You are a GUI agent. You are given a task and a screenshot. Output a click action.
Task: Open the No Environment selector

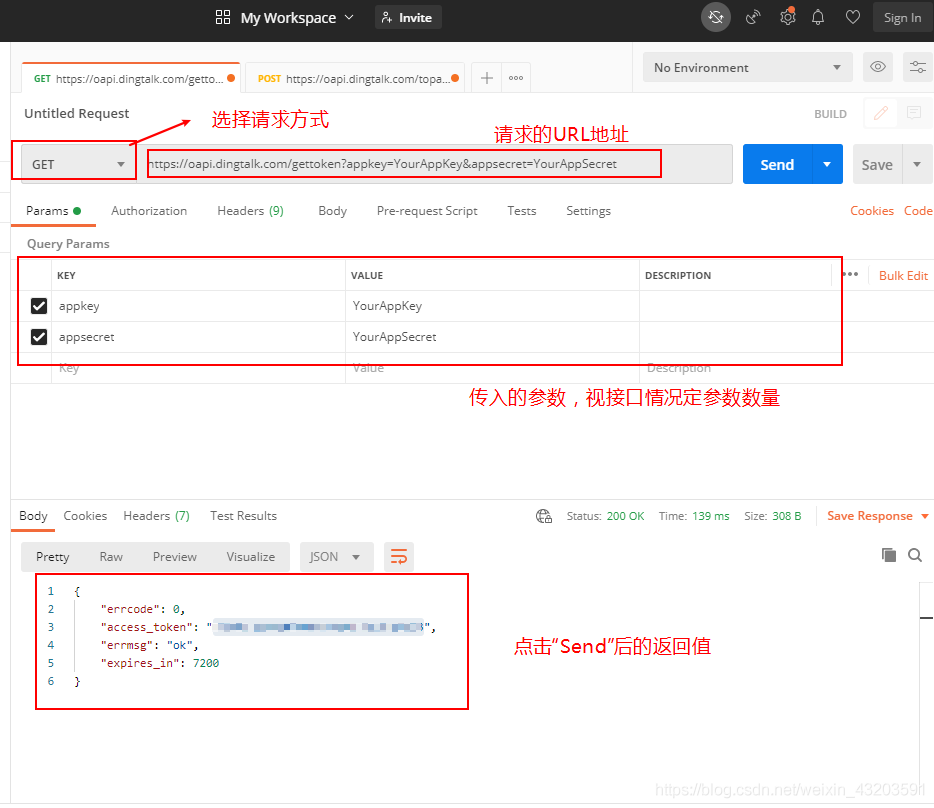(748, 67)
